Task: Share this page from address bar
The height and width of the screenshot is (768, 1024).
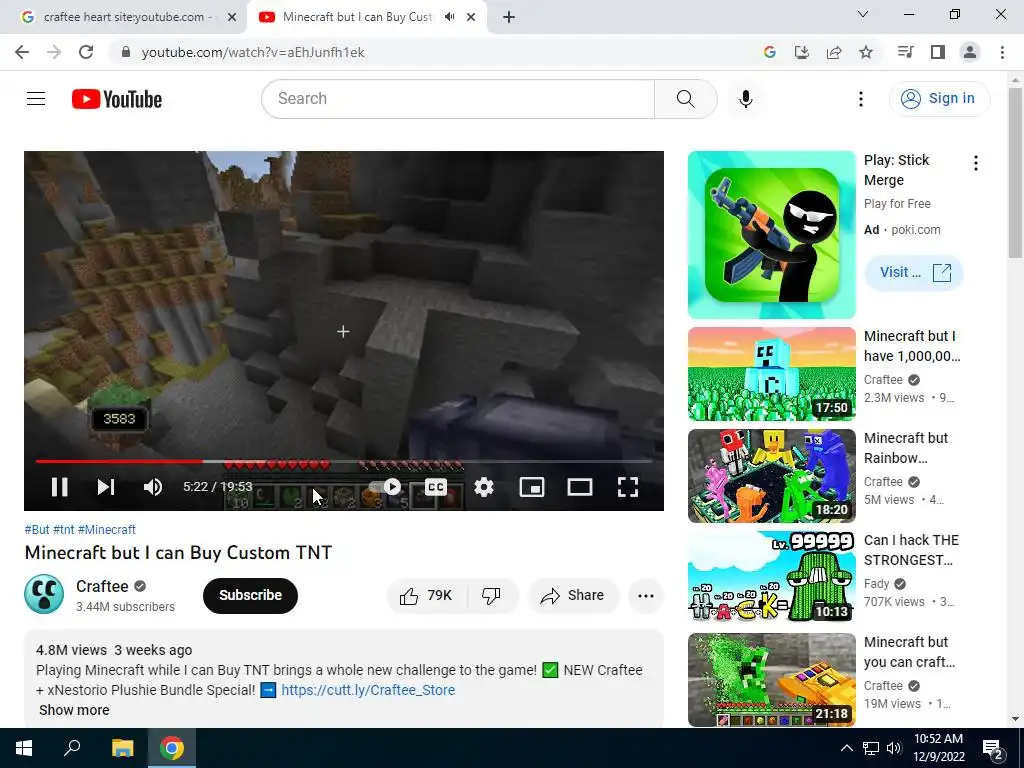Action: pyautogui.click(x=834, y=52)
